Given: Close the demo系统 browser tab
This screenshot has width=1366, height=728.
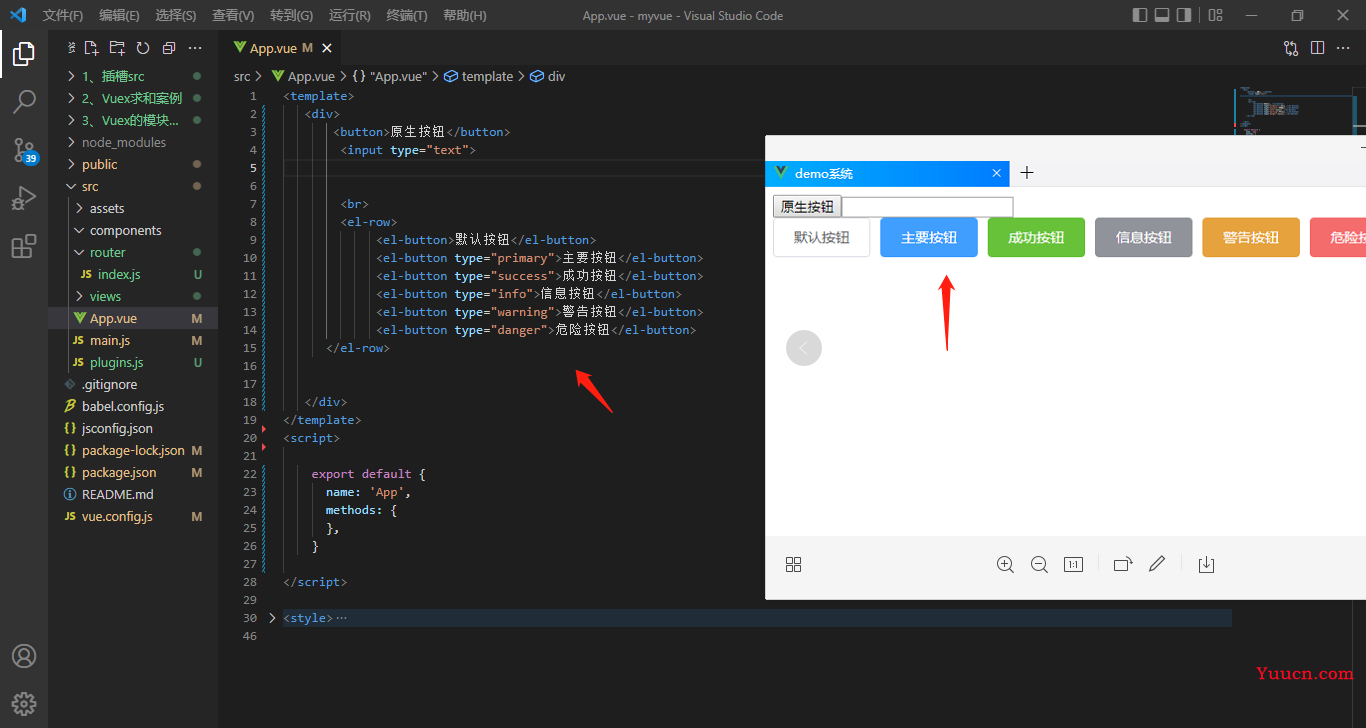Looking at the screenshot, I should pos(996,173).
